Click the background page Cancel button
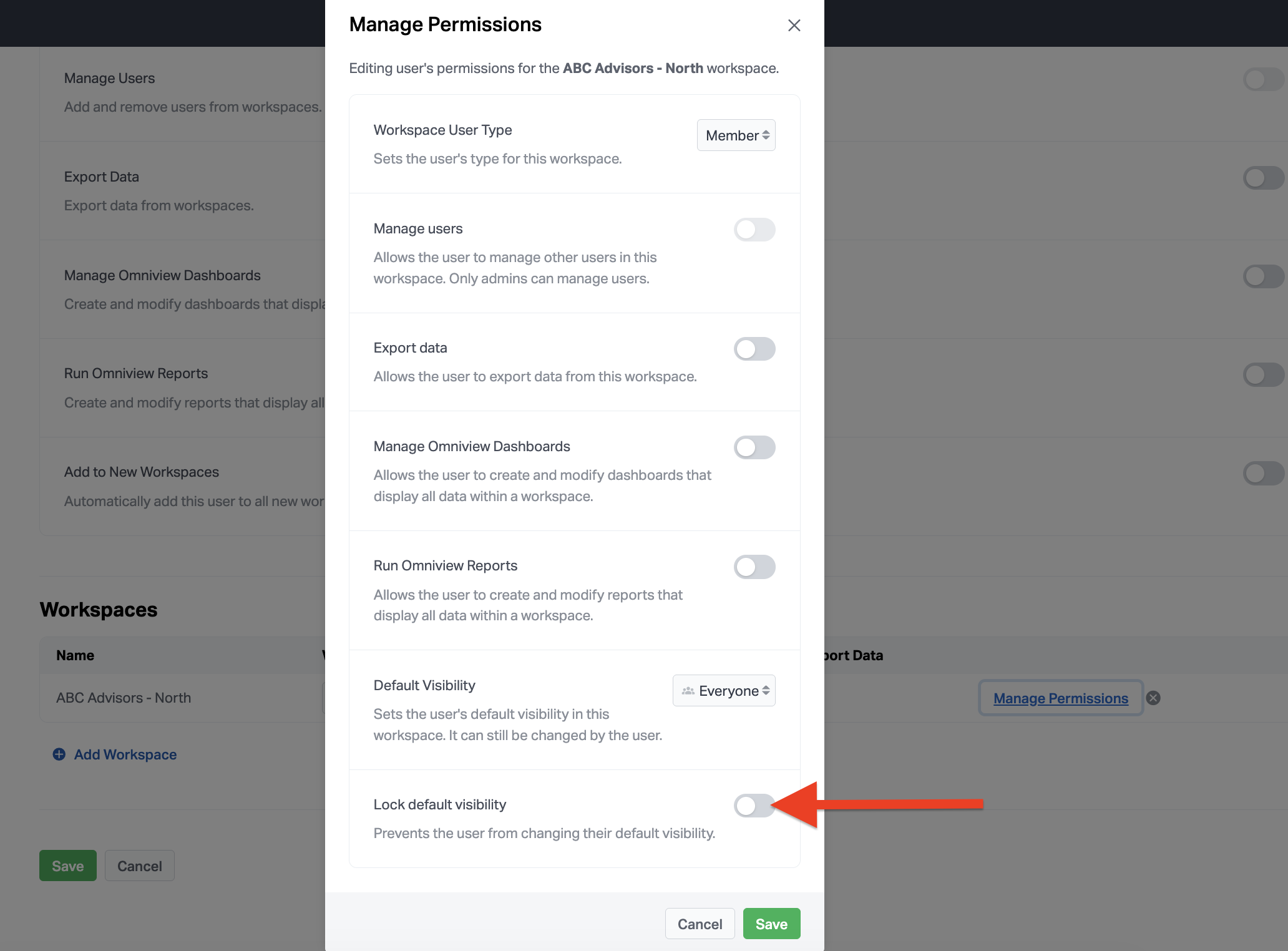Viewport: 1288px width, 951px height. (x=139, y=866)
